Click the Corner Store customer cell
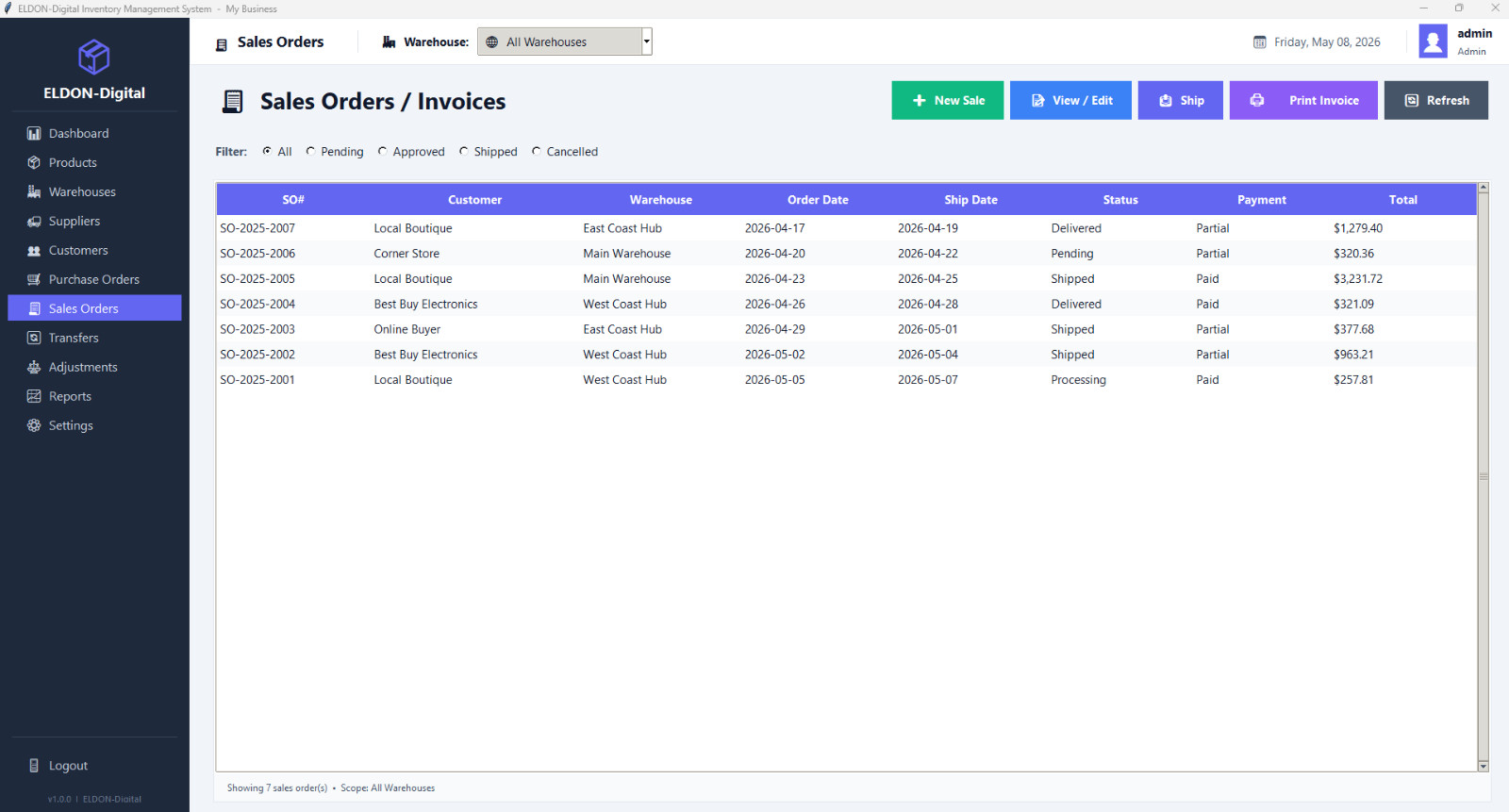 (406, 254)
